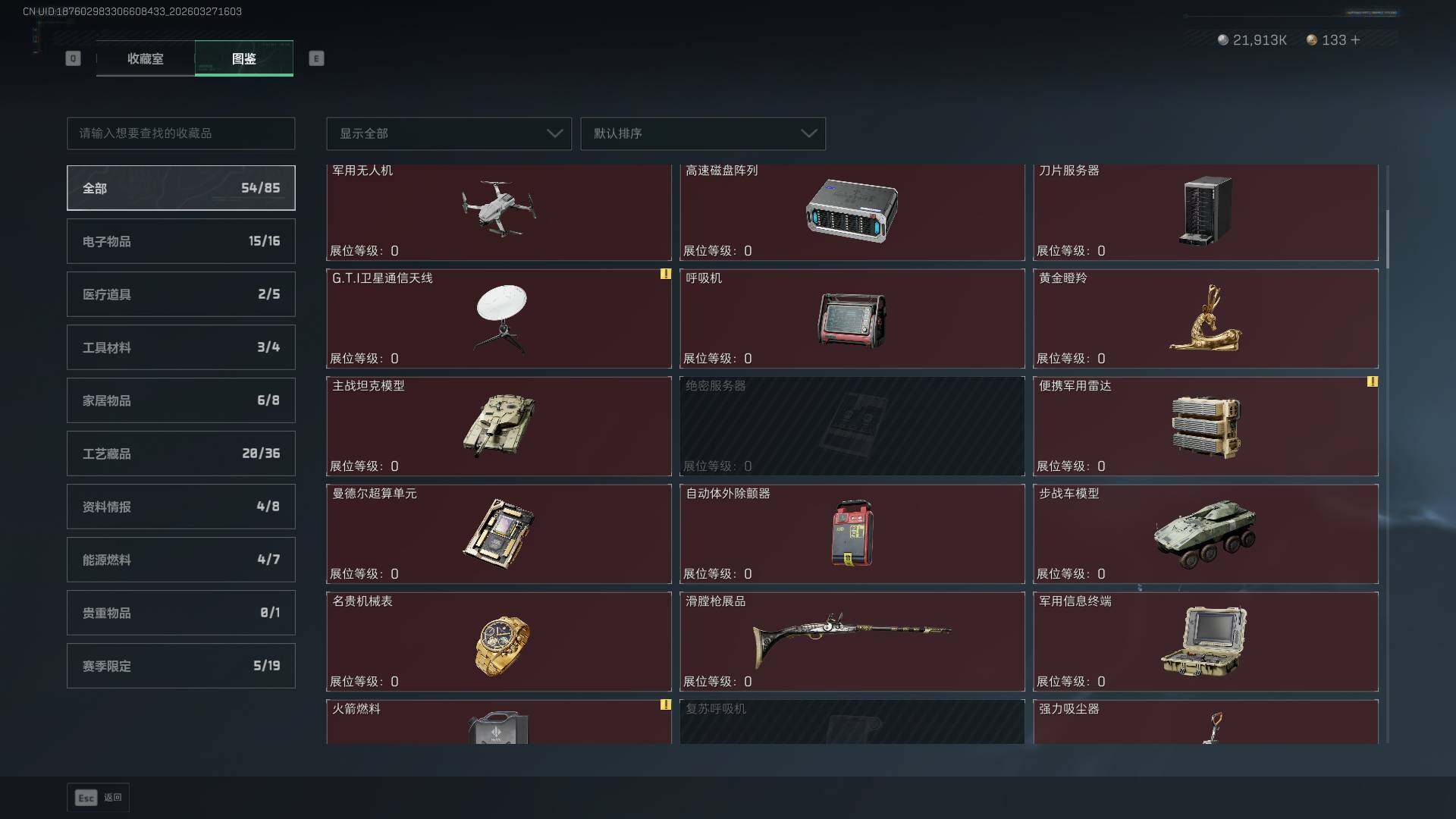Filter by 电子物品 category
The width and height of the screenshot is (1456, 819).
click(x=181, y=241)
